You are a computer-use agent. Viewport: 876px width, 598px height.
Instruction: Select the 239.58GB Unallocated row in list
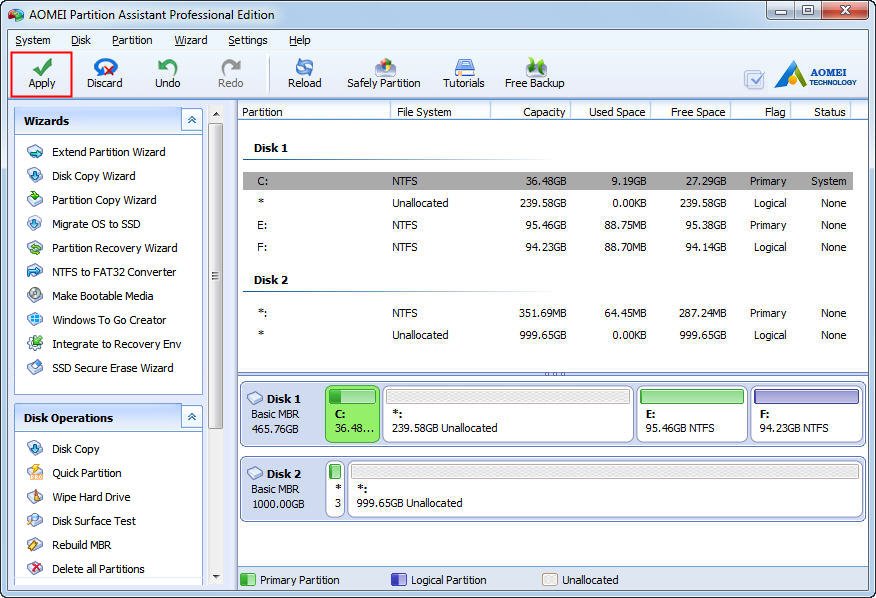pos(548,203)
